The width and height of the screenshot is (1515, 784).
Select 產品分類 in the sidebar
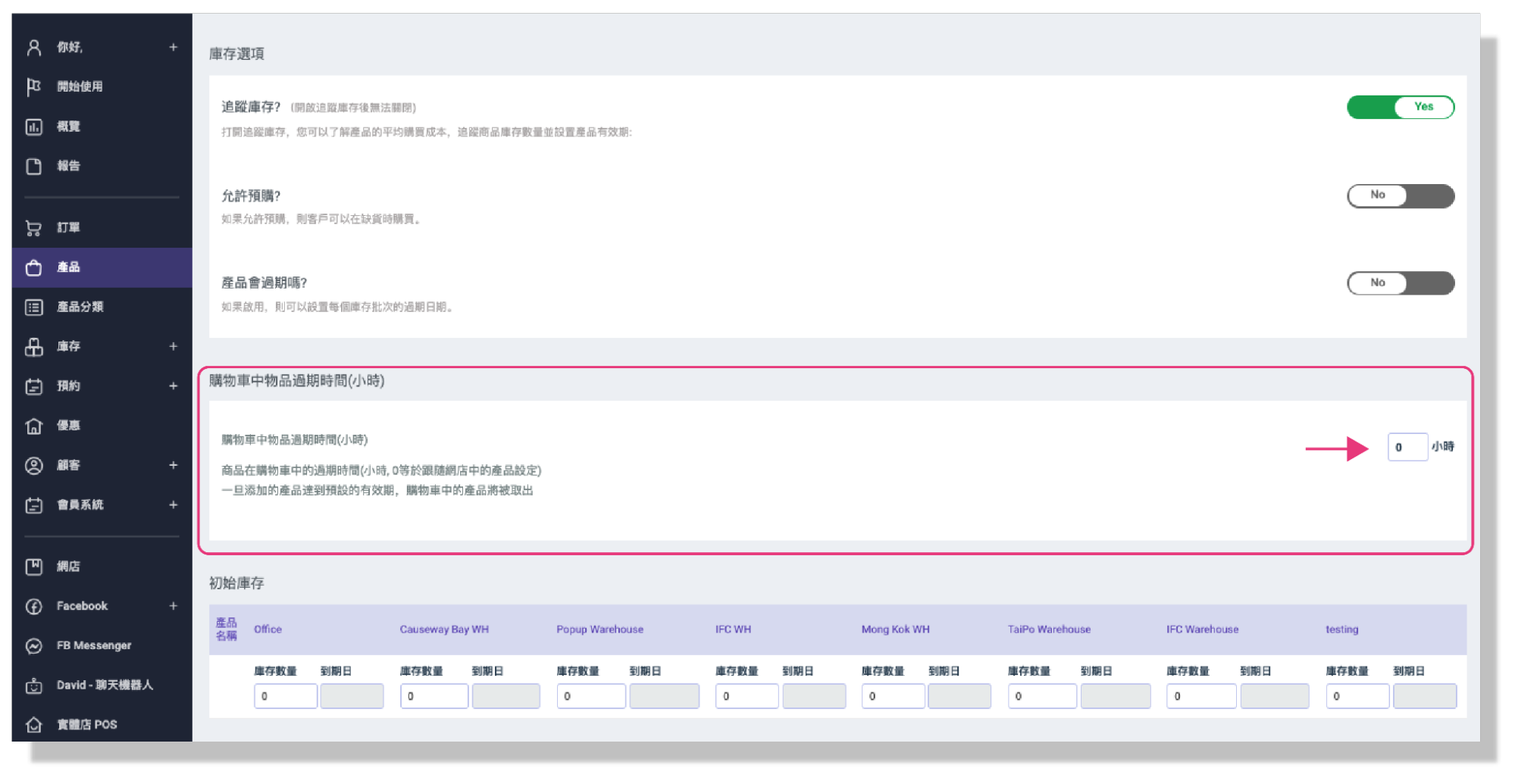[102, 307]
